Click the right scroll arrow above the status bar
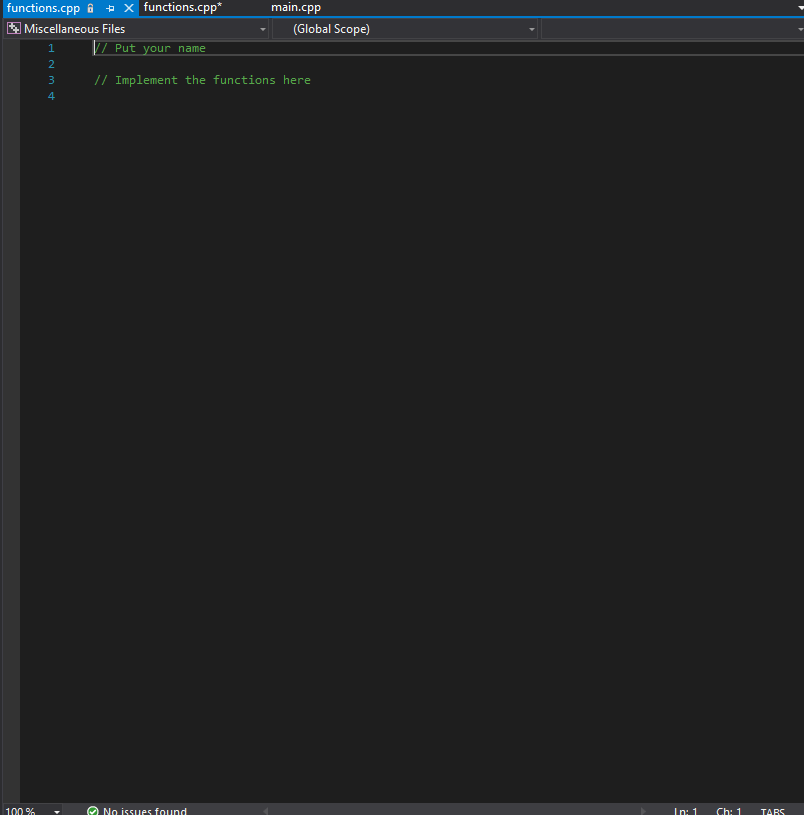 pos(643,810)
